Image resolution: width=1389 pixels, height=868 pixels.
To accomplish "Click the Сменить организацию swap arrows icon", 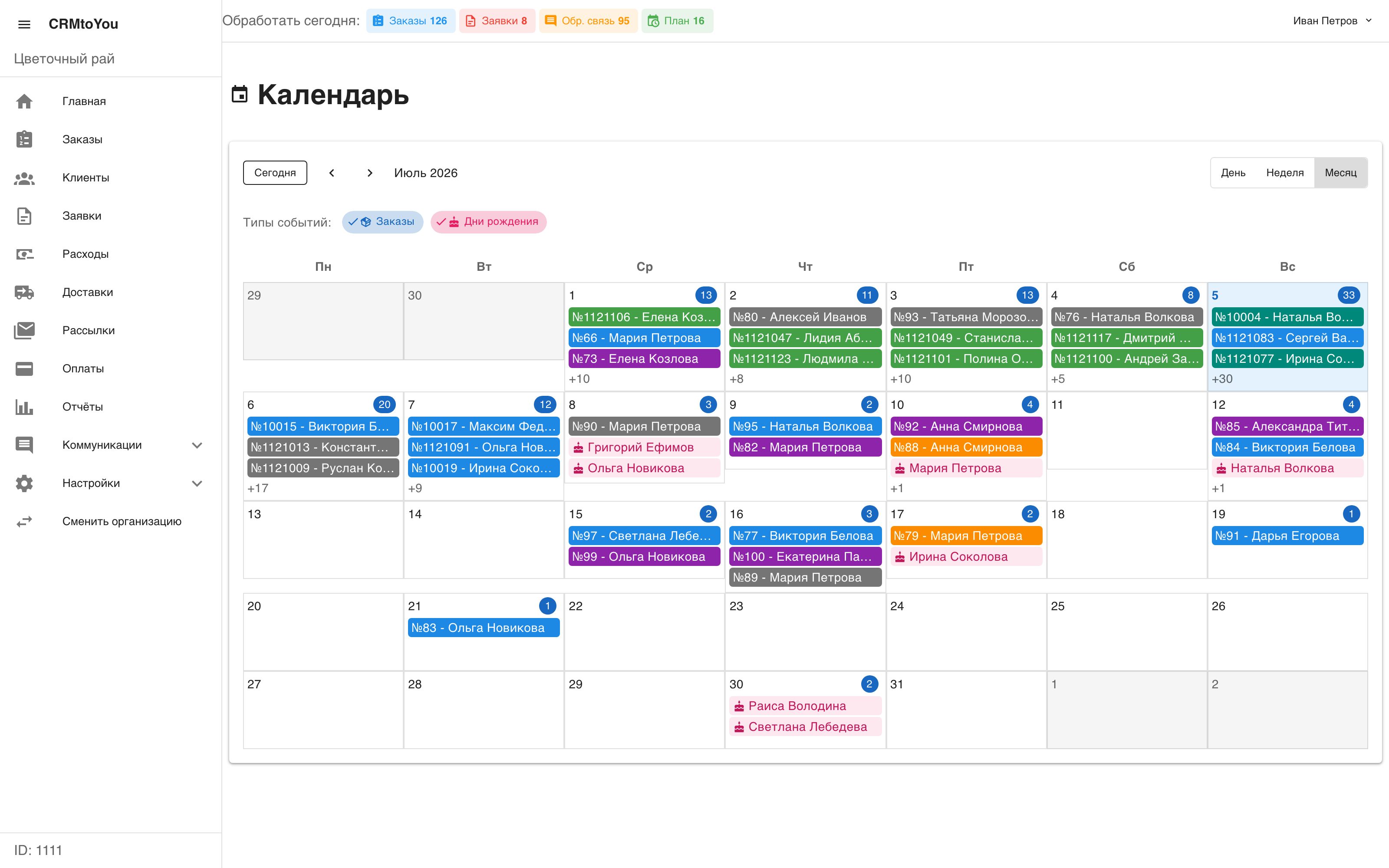I will 24,521.
